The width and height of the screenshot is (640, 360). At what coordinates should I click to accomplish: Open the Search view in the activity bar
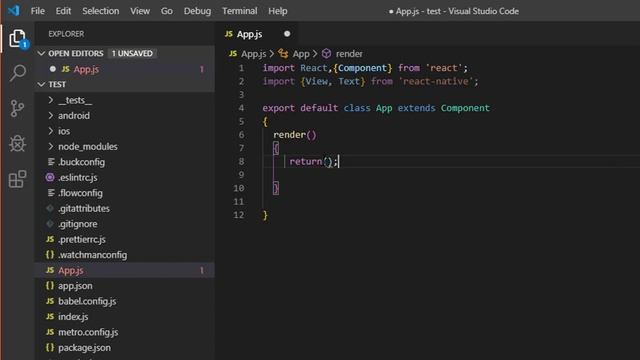point(18,73)
